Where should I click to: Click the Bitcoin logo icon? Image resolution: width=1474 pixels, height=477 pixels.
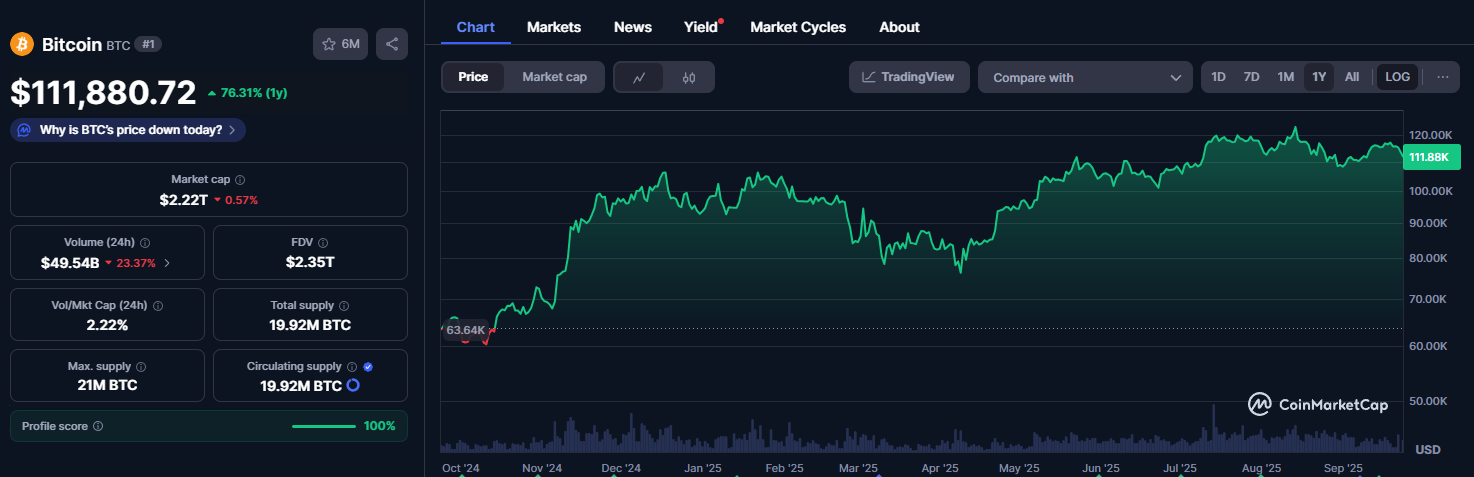(22, 44)
